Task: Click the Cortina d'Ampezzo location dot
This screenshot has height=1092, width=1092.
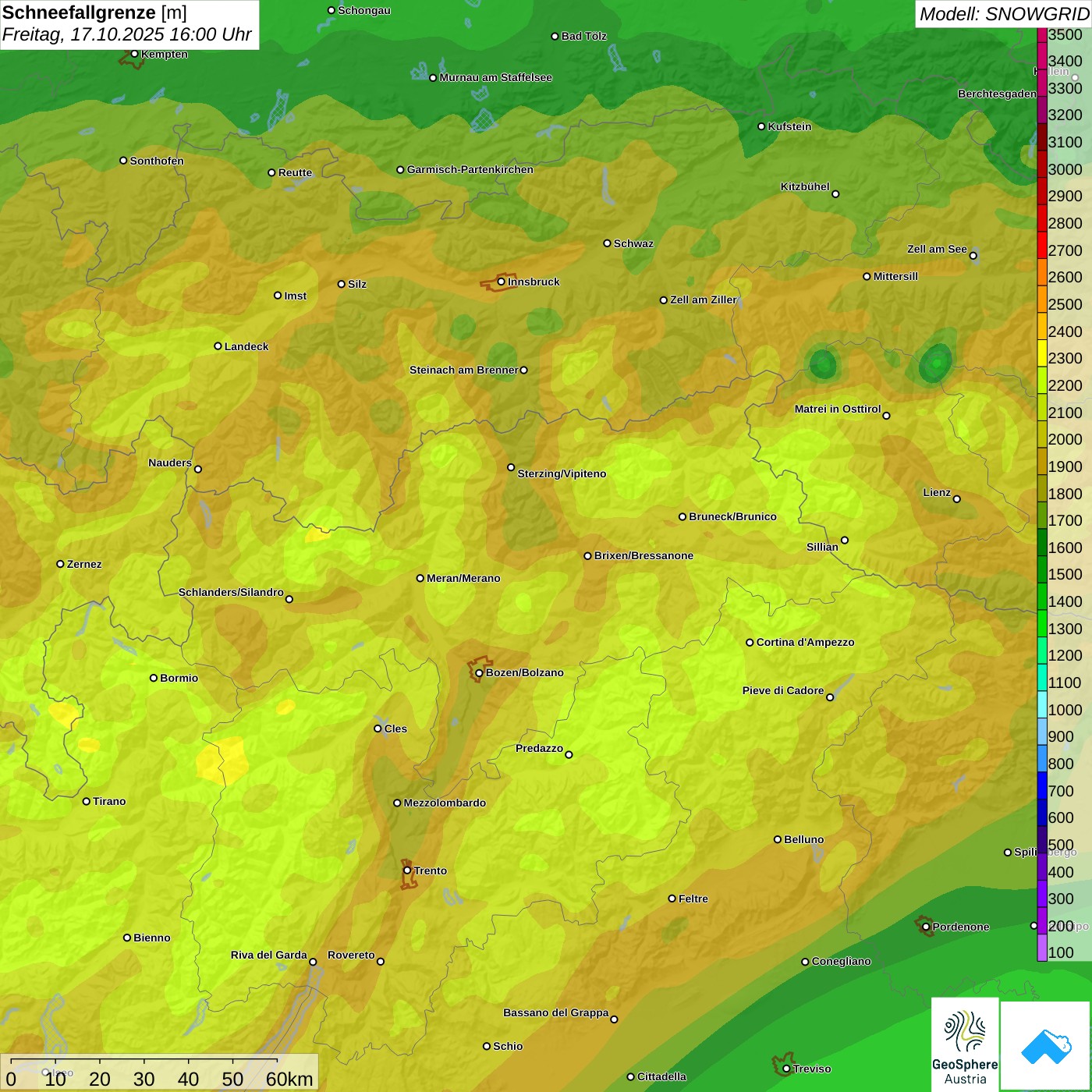Action: coord(750,643)
